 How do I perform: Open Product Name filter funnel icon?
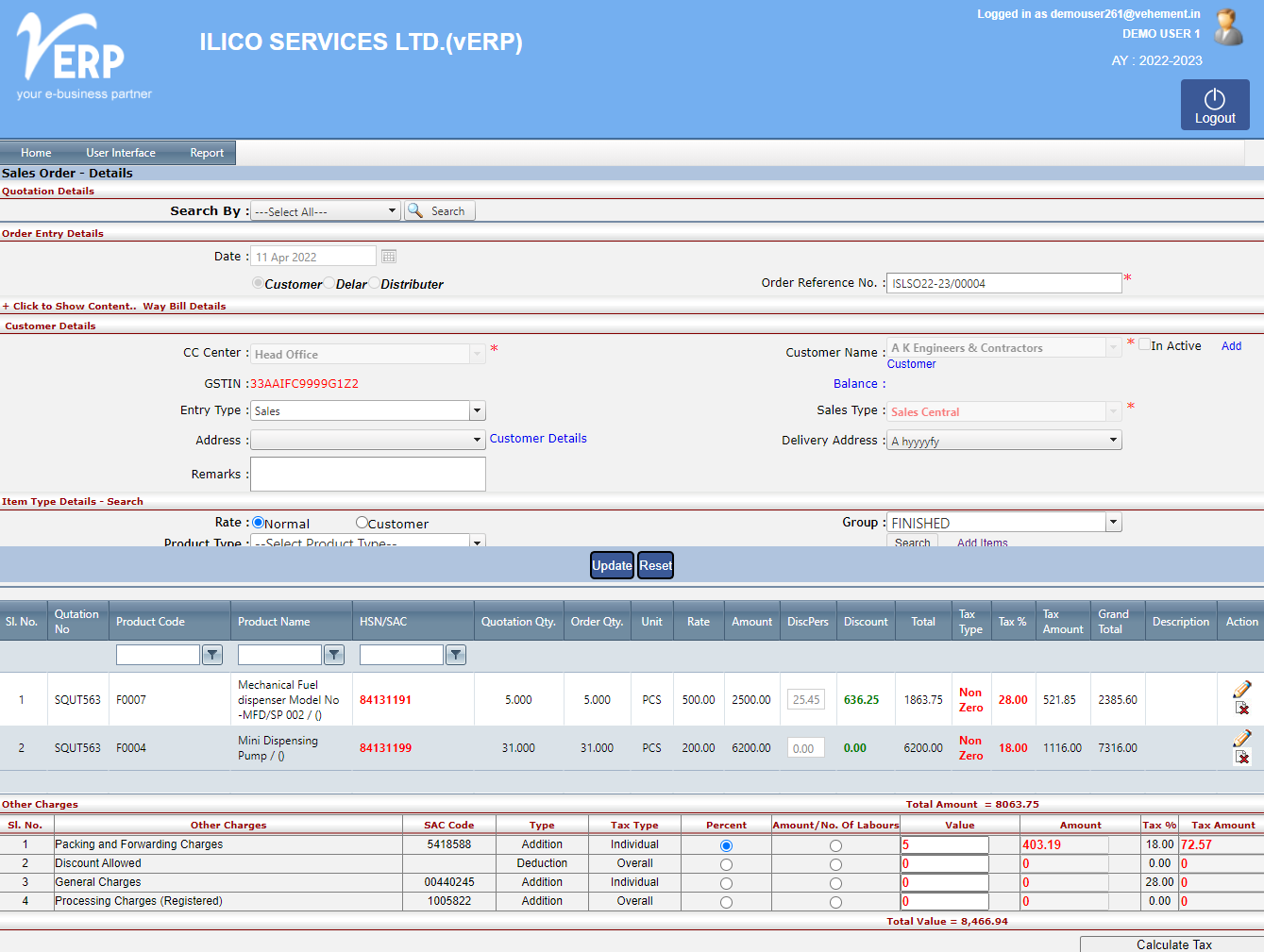coord(334,655)
